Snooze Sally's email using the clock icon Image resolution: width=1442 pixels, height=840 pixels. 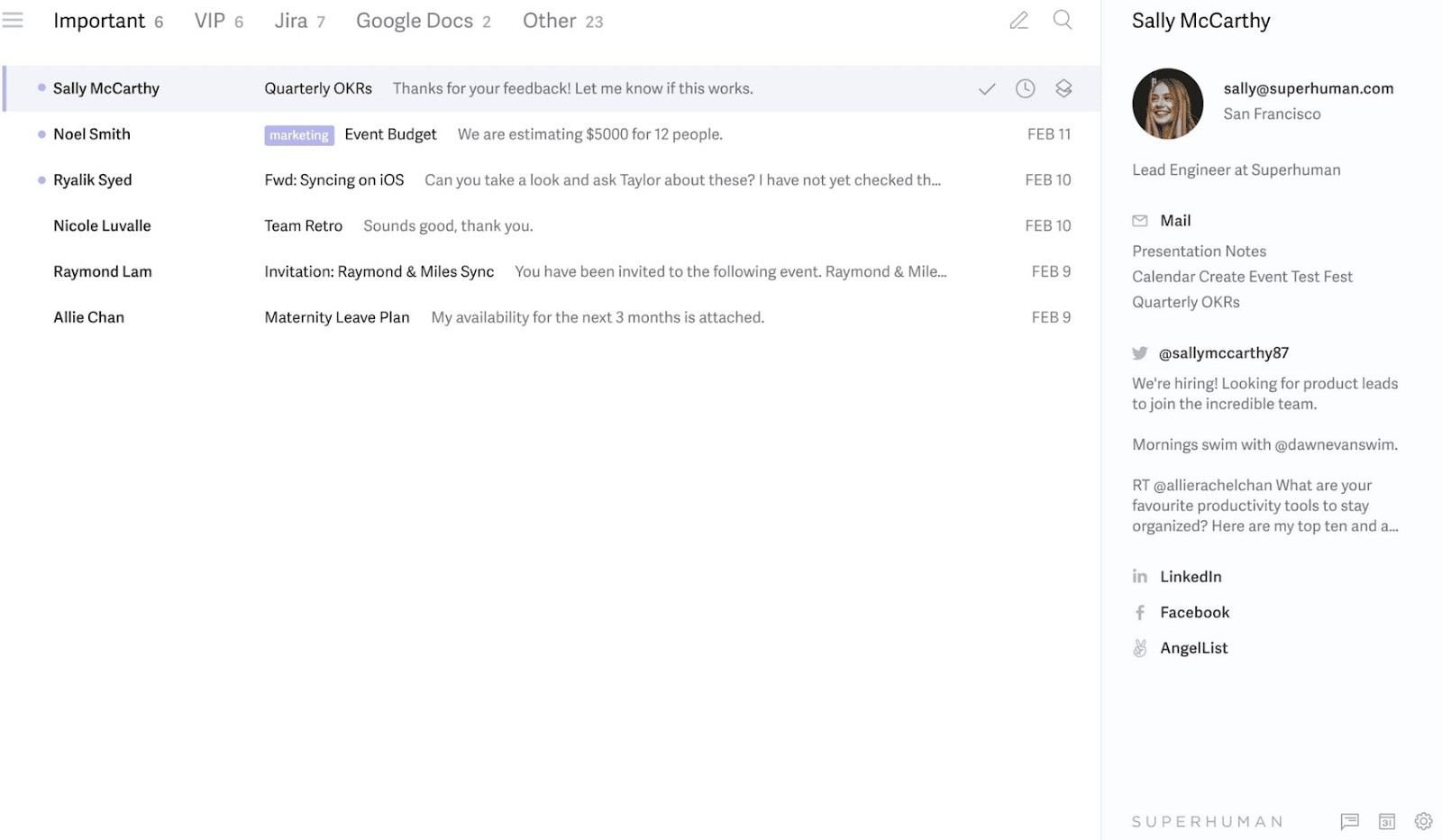(1025, 88)
